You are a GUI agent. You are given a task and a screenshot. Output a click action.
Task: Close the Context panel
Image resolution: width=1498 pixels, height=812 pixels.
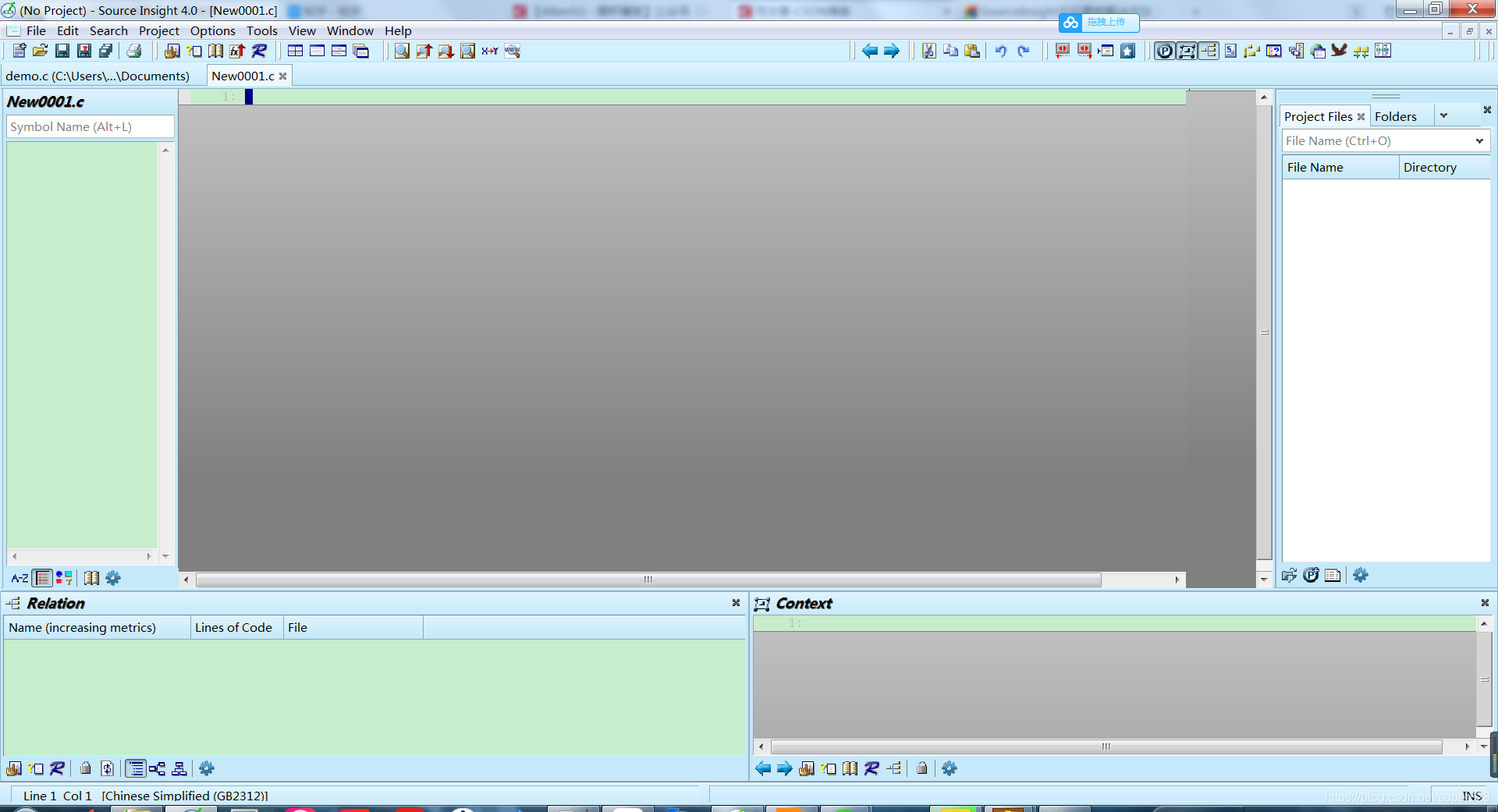tap(1485, 603)
